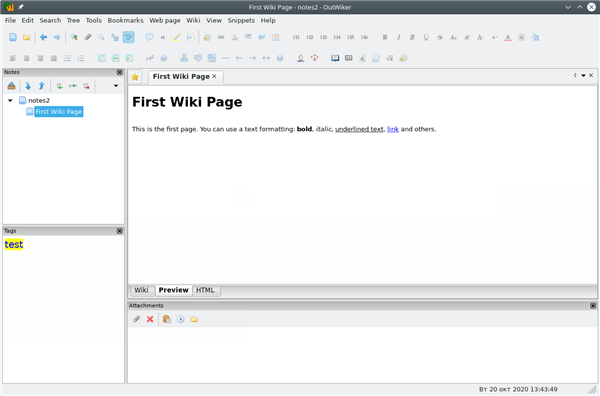Select First Wiki Page in the tree
Screen dimensions: 600x396
pyautogui.click(x=59, y=112)
